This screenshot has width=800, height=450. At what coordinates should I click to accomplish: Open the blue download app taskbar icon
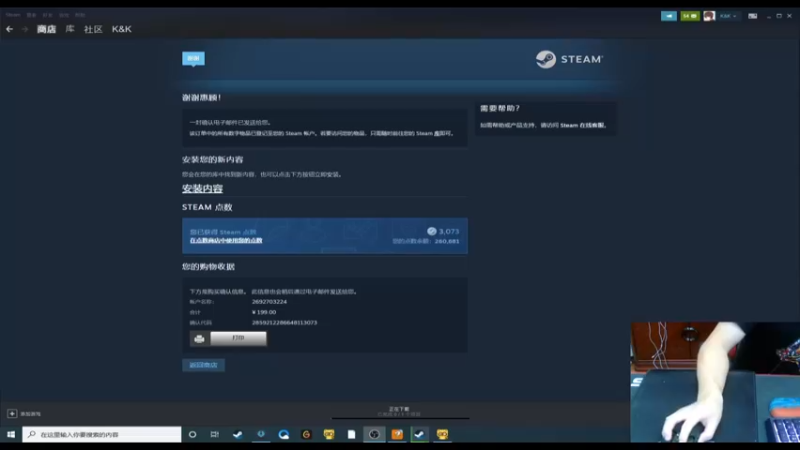click(261, 434)
